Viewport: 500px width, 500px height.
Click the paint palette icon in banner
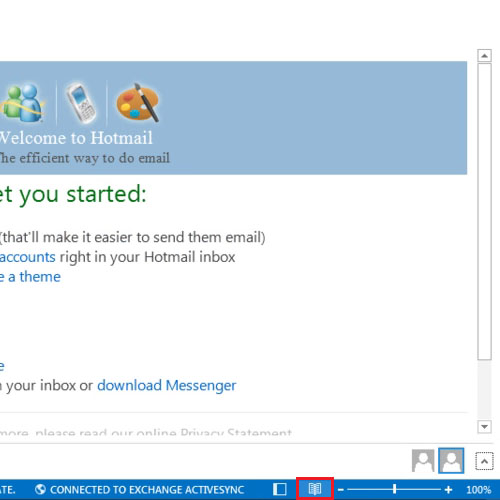pos(138,102)
